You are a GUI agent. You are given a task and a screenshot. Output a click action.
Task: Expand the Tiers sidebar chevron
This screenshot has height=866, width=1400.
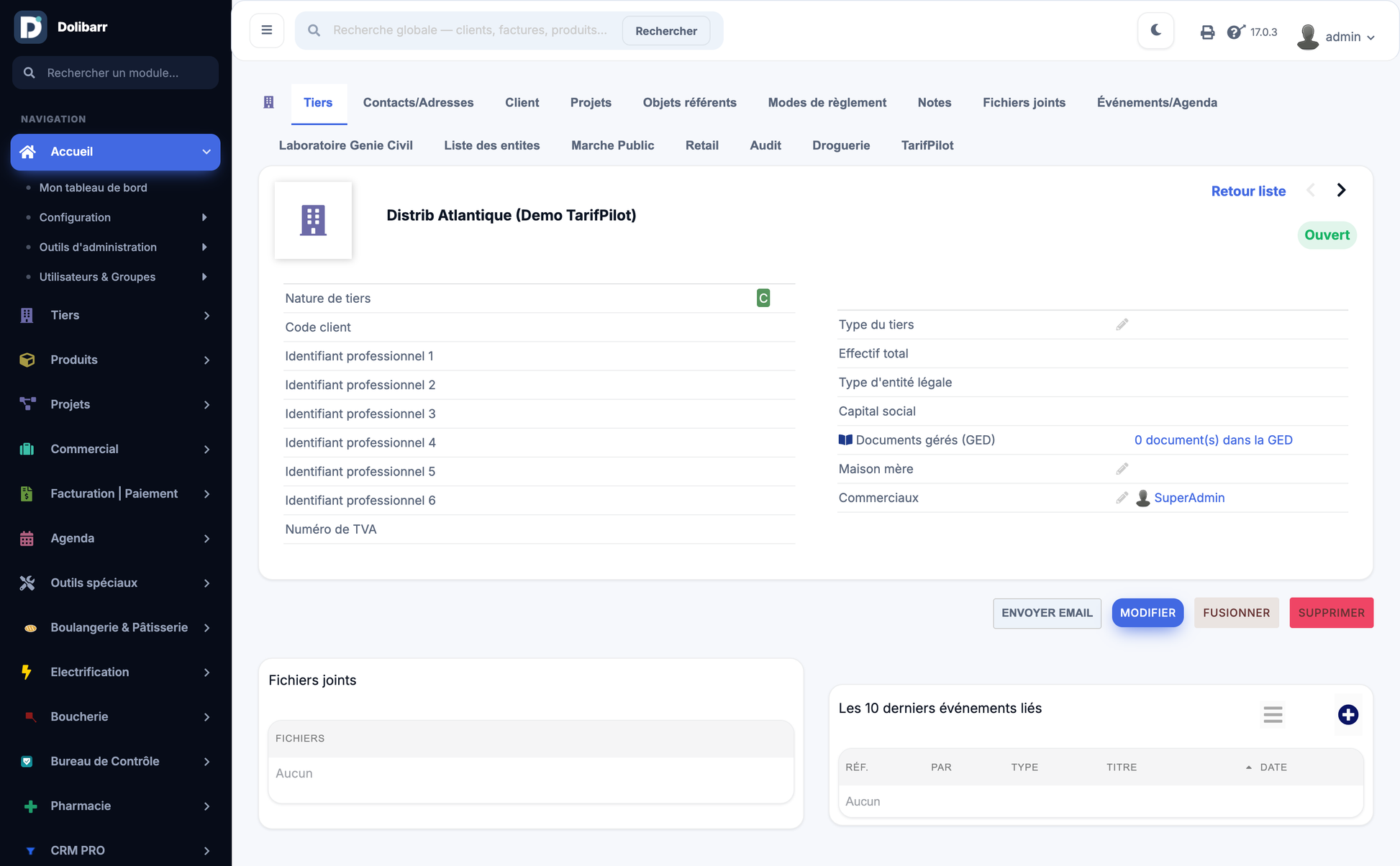[x=206, y=315]
